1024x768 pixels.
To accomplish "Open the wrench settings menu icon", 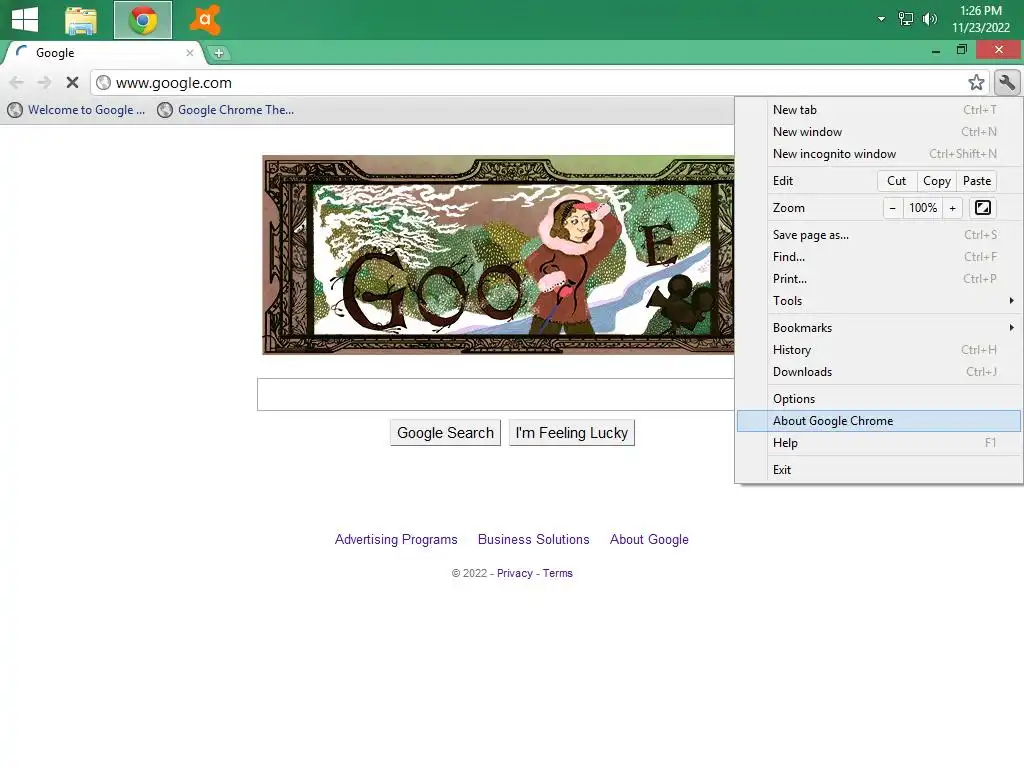I will coord(1007,83).
